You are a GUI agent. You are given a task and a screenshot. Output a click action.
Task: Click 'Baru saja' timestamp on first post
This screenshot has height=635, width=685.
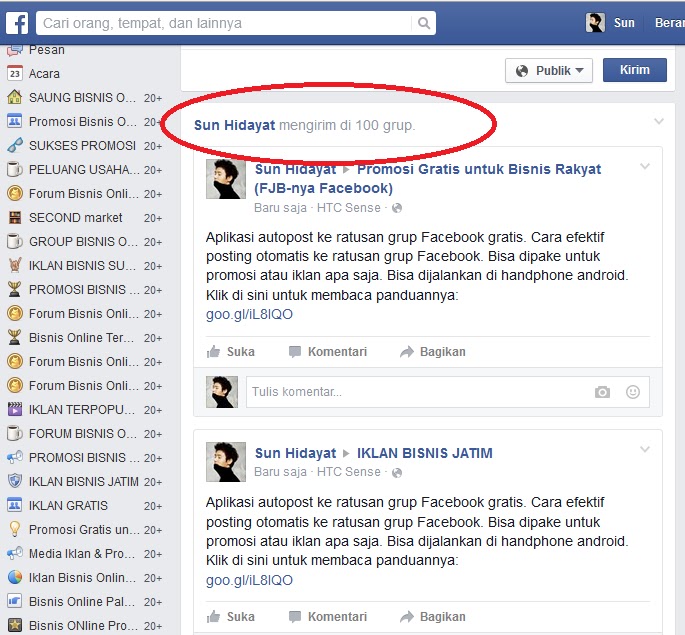coord(280,207)
